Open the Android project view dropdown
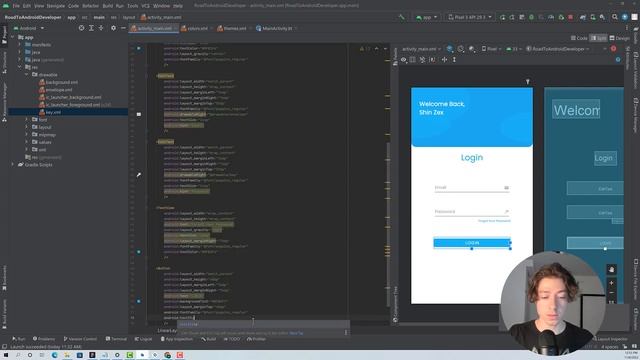Viewport: 640px width, 360px height. (29, 28)
